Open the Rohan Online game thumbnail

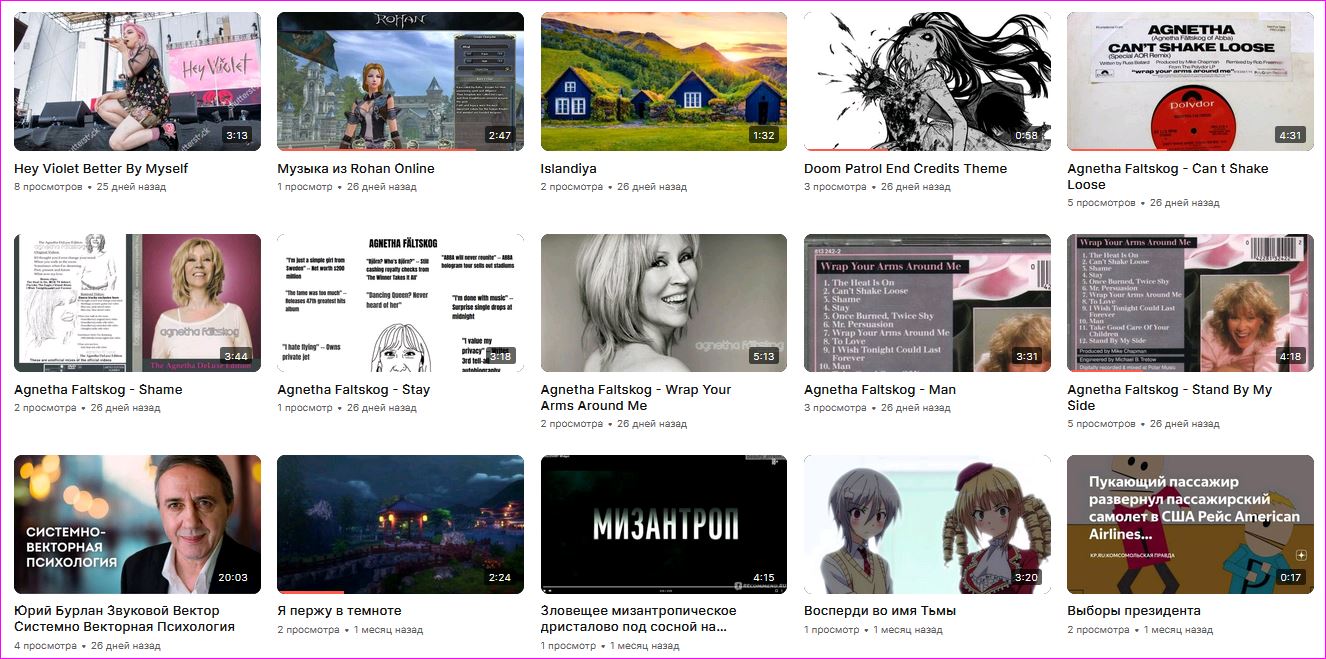point(400,81)
